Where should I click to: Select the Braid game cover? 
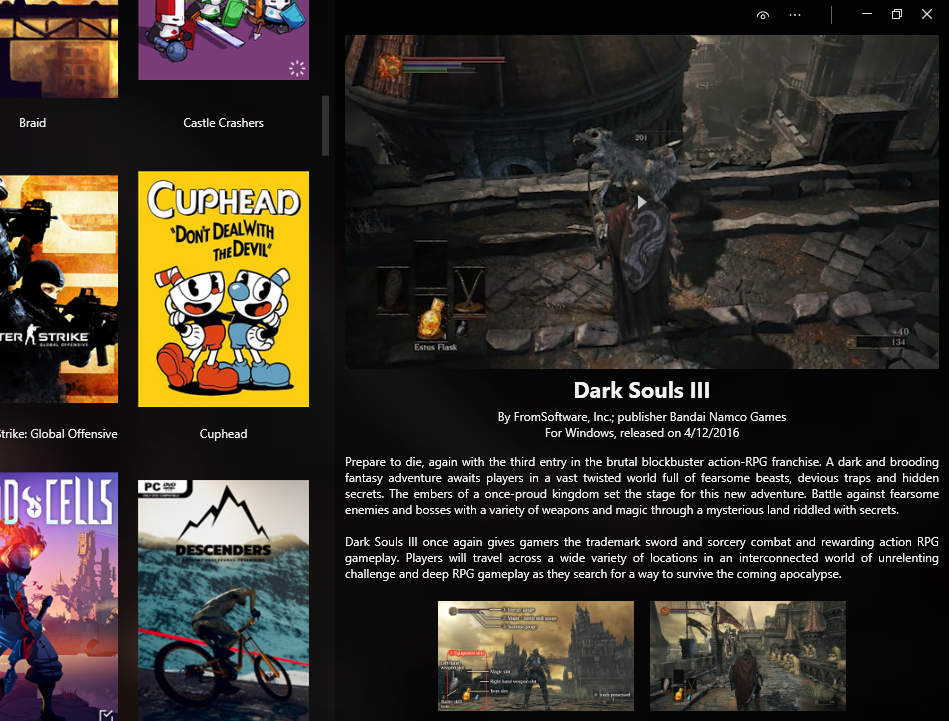59,48
